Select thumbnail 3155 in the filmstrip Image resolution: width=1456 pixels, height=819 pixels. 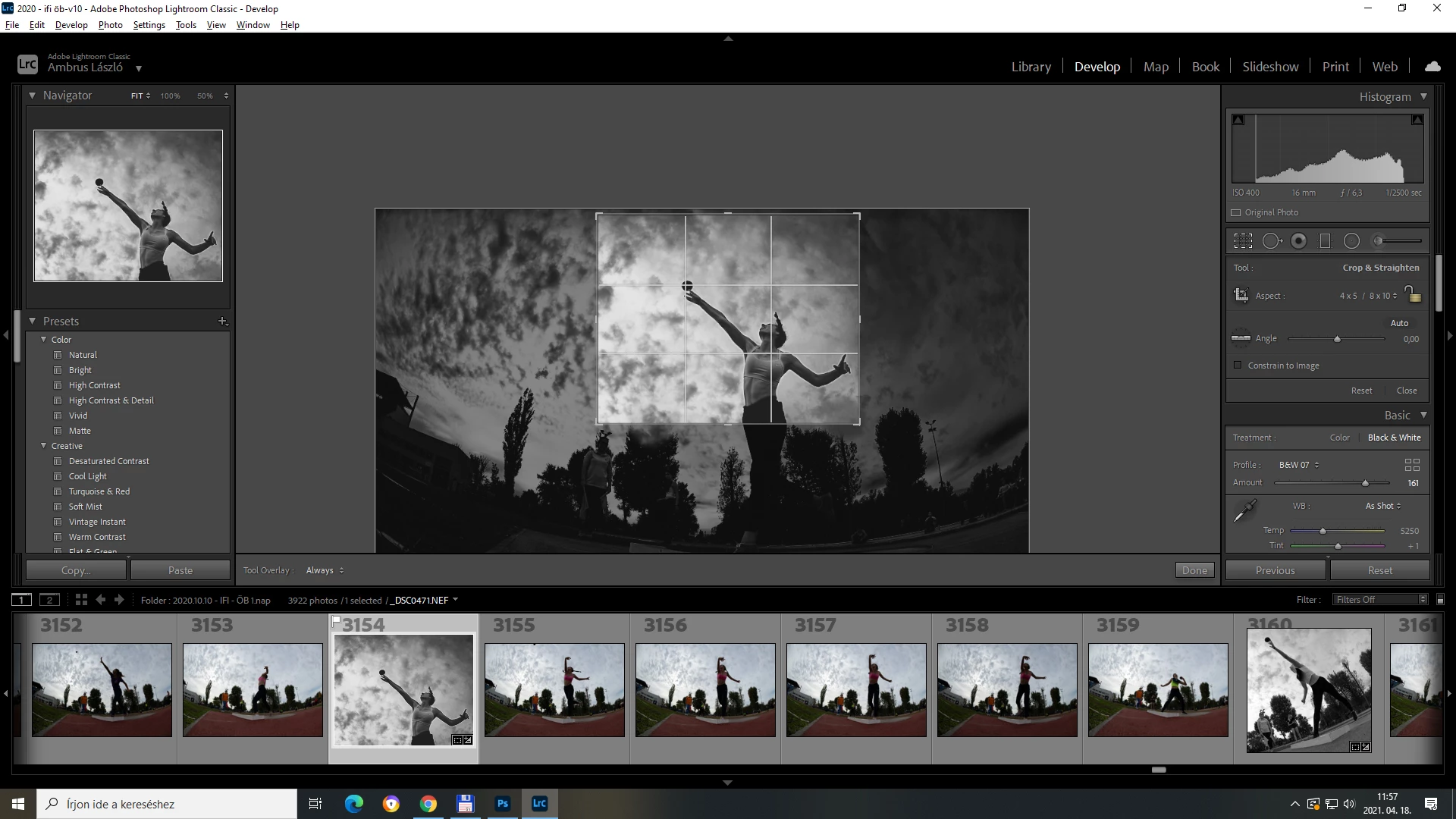(554, 689)
